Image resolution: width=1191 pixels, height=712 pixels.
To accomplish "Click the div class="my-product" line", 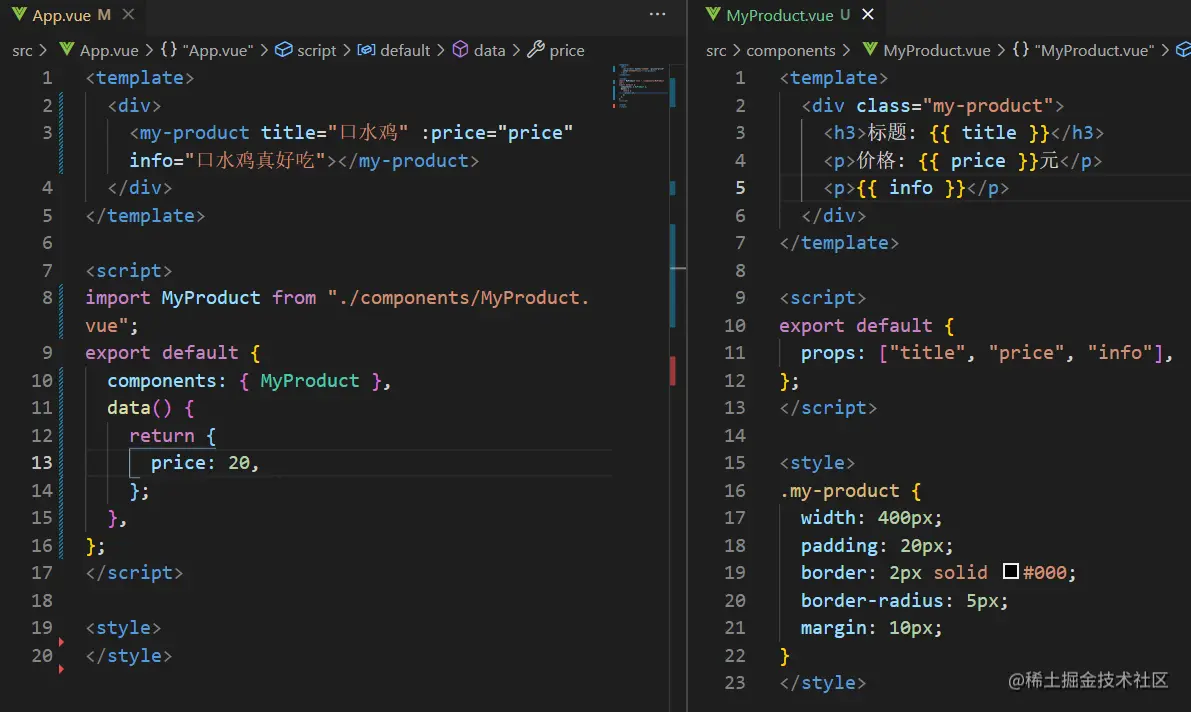I will (933, 106).
